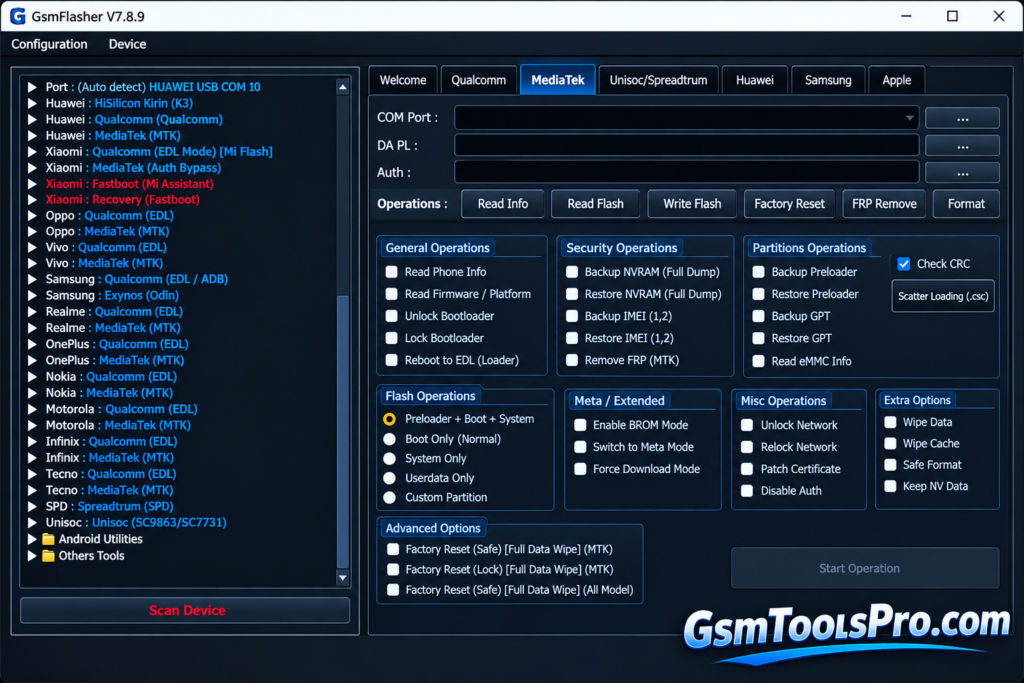This screenshot has width=1024, height=683.
Task: Go to the Apple tab
Action: click(897, 80)
